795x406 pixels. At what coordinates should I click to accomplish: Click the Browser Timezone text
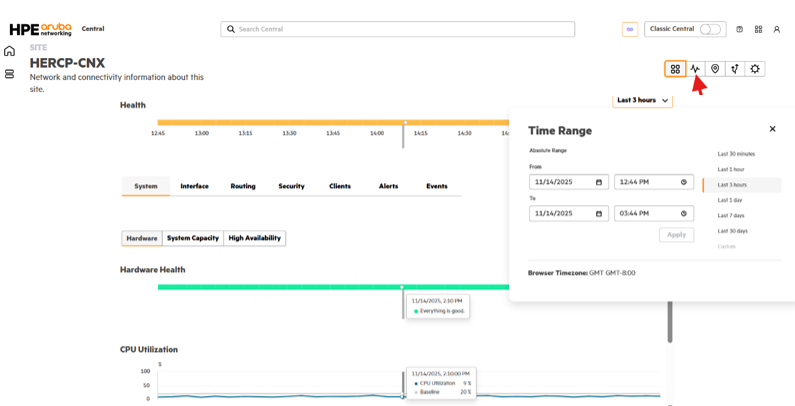pos(582,273)
